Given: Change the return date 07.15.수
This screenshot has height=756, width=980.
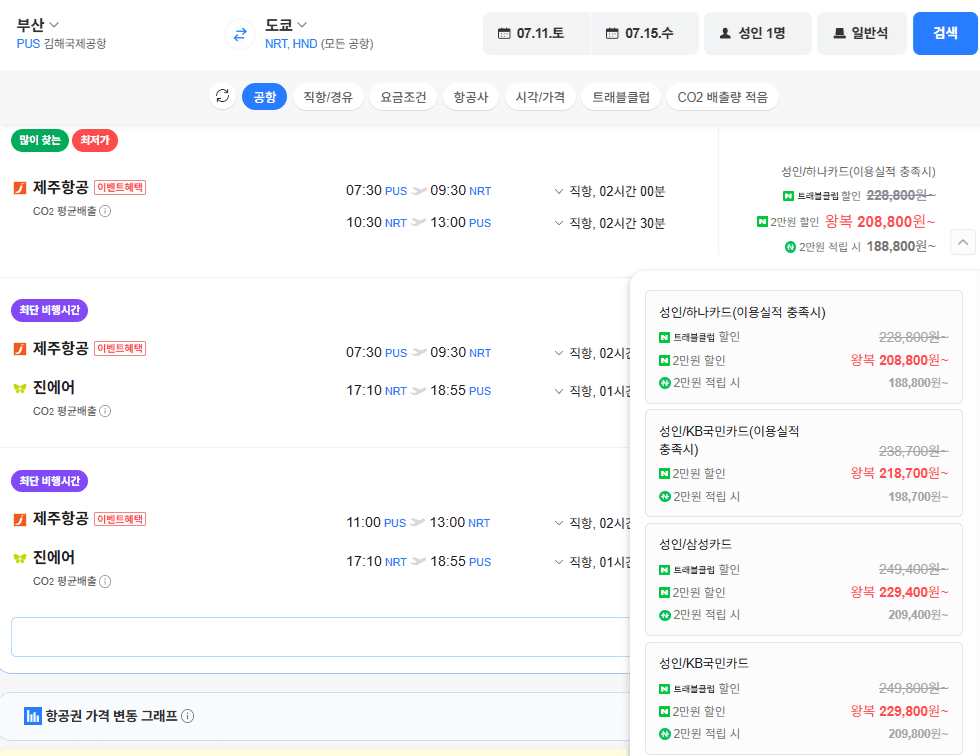Looking at the screenshot, I should pyautogui.click(x=644, y=33).
